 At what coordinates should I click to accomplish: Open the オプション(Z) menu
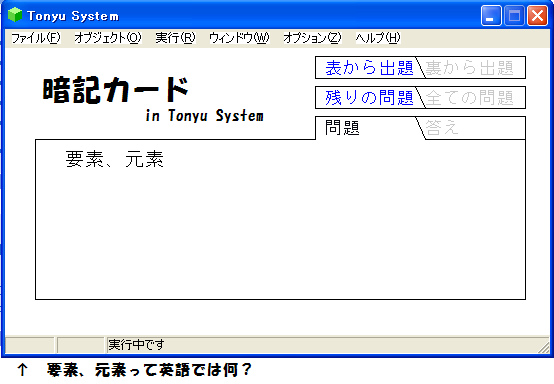[x=312, y=37]
